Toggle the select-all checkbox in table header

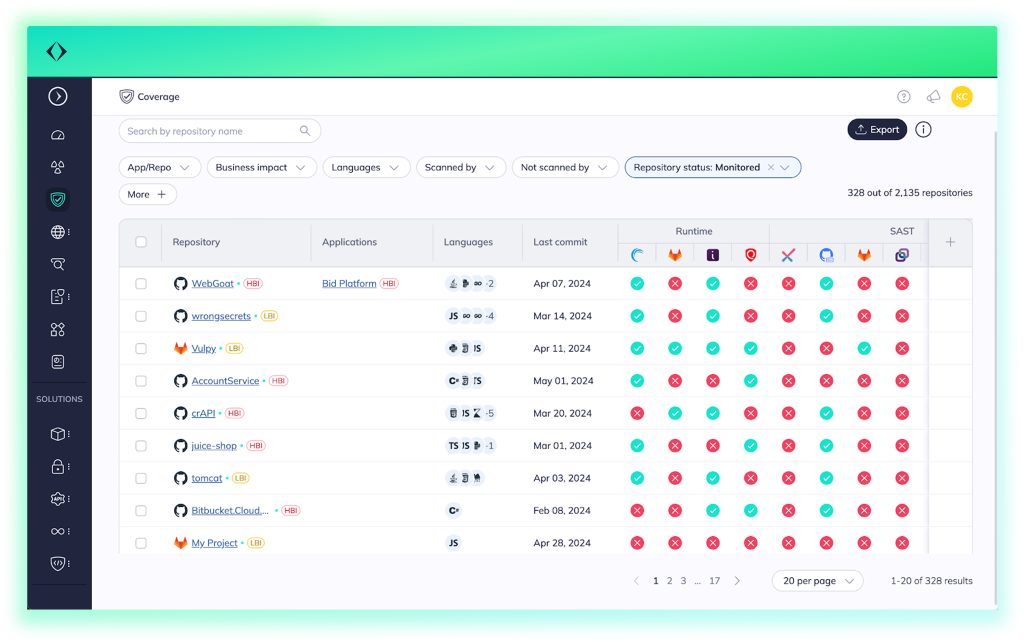[141, 242]
